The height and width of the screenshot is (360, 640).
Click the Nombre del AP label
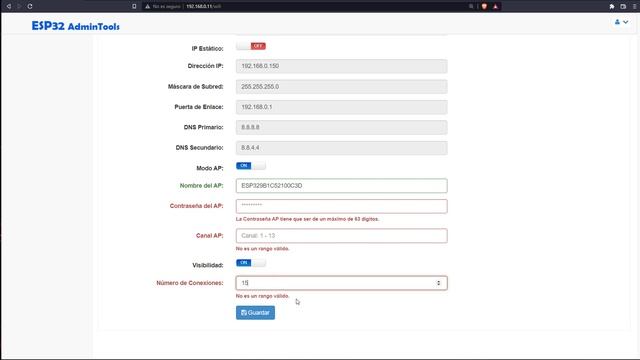pyautogui.click(x=201, y=186)
